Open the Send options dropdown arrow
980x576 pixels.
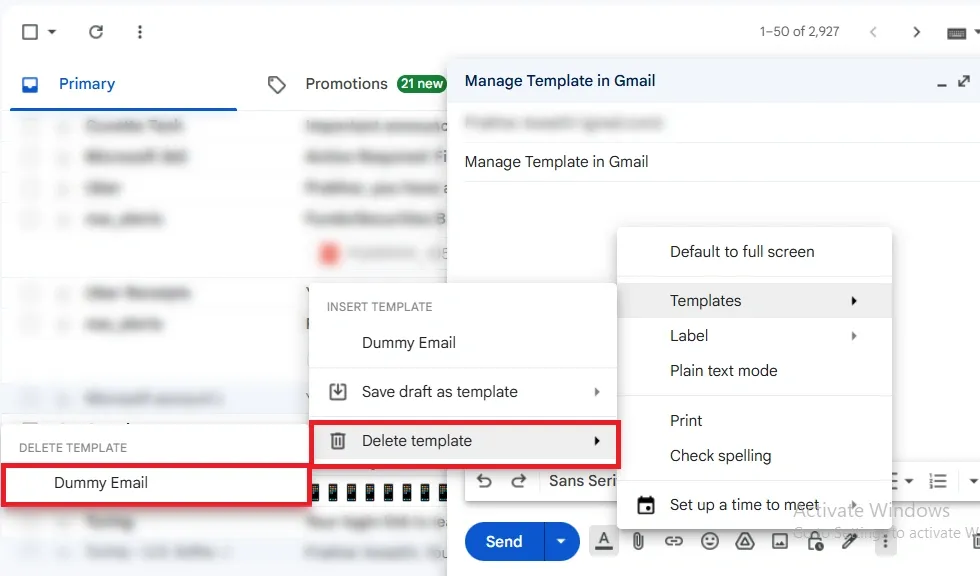[x=561, y=542]
